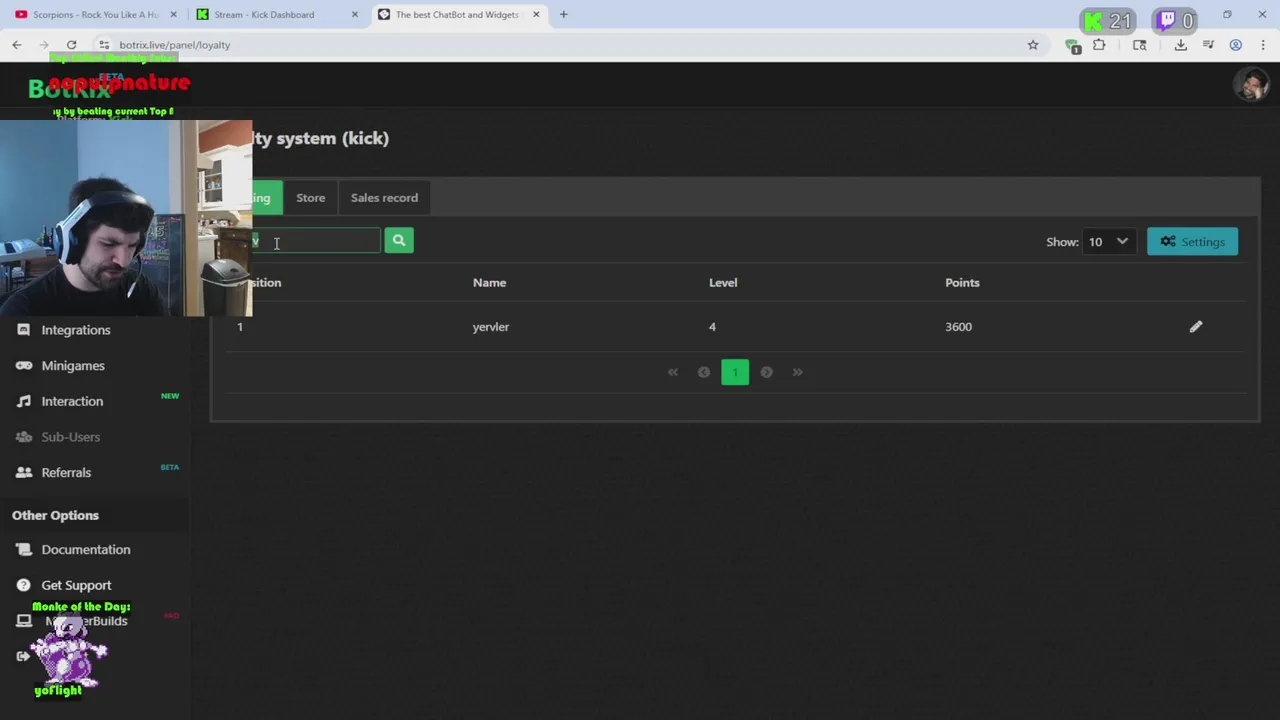Go to first page of results
The height and width of the screenshot is (720, 1280).
click(x=673, y=372)
